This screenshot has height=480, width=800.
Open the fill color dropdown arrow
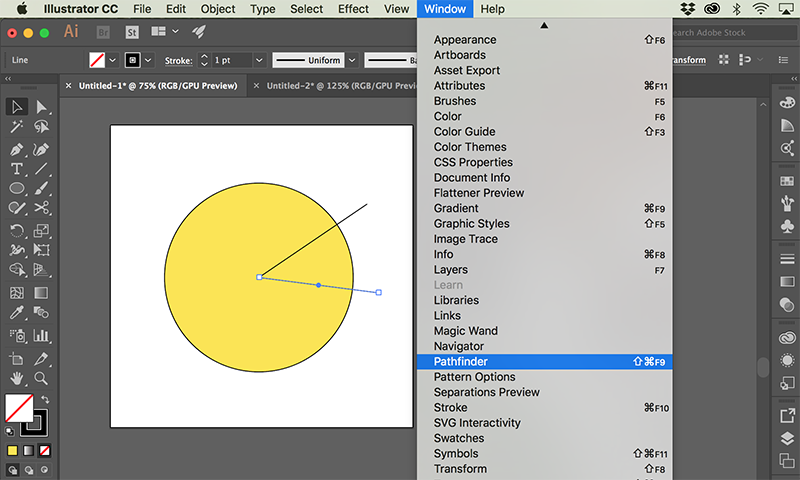(x=113, y=60)
